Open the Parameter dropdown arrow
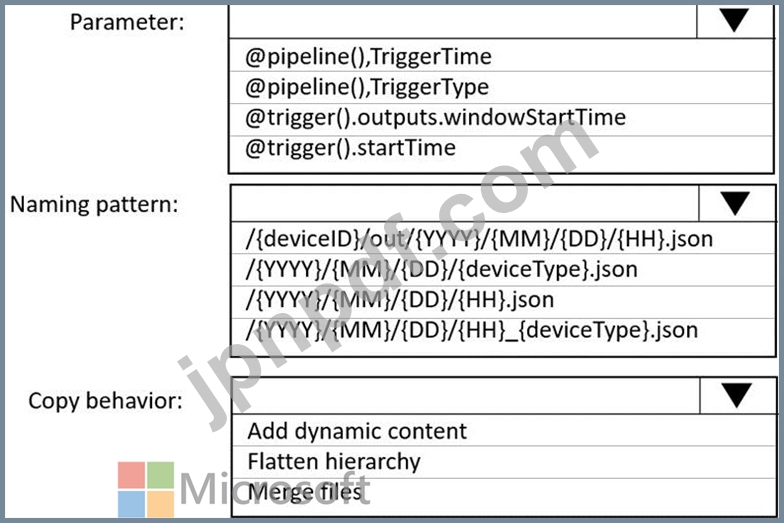784x523 pixels. (x=734, y=20)
